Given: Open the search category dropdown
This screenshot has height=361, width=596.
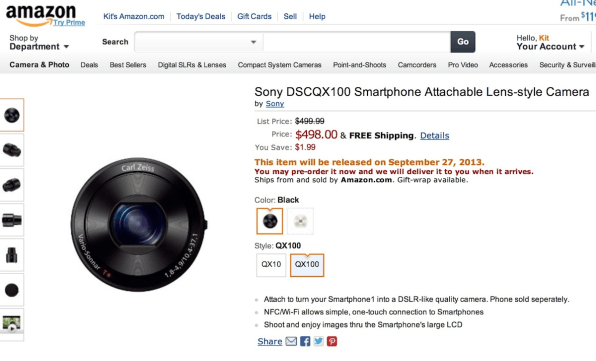Looking at the screenshot, I should (199, 42).
